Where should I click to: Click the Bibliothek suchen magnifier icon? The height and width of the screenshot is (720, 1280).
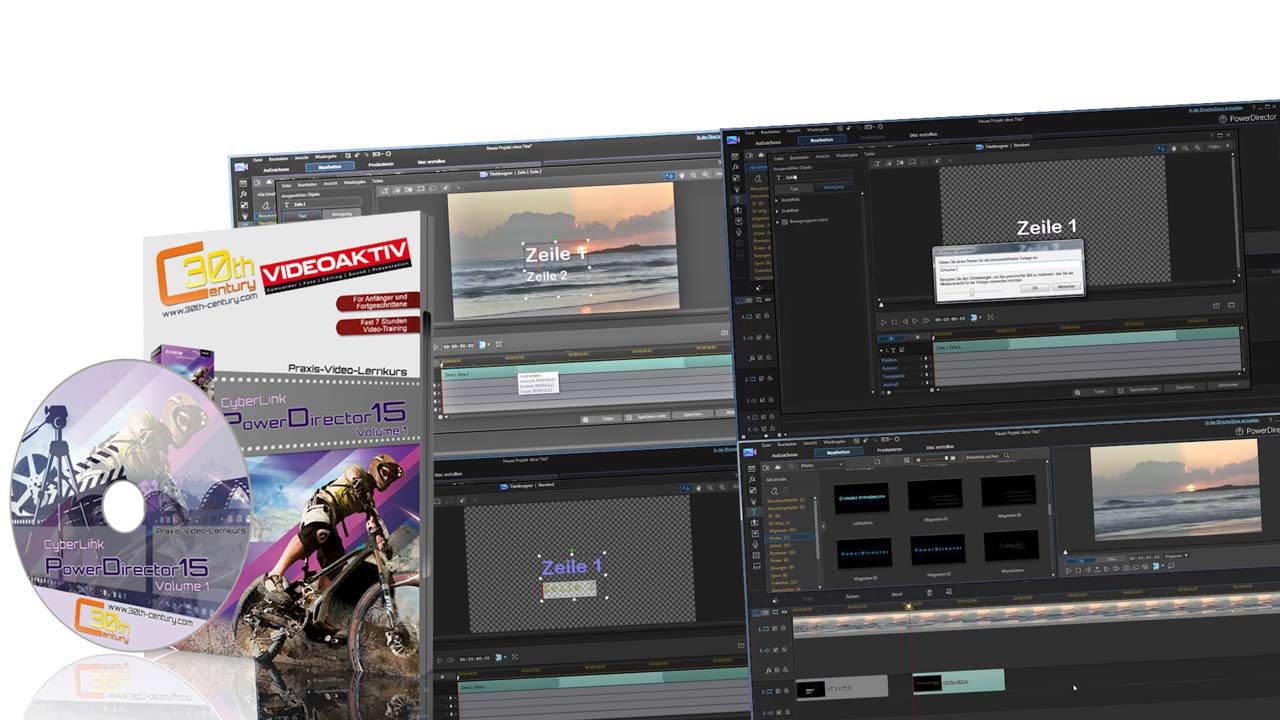coord(1006,456)
